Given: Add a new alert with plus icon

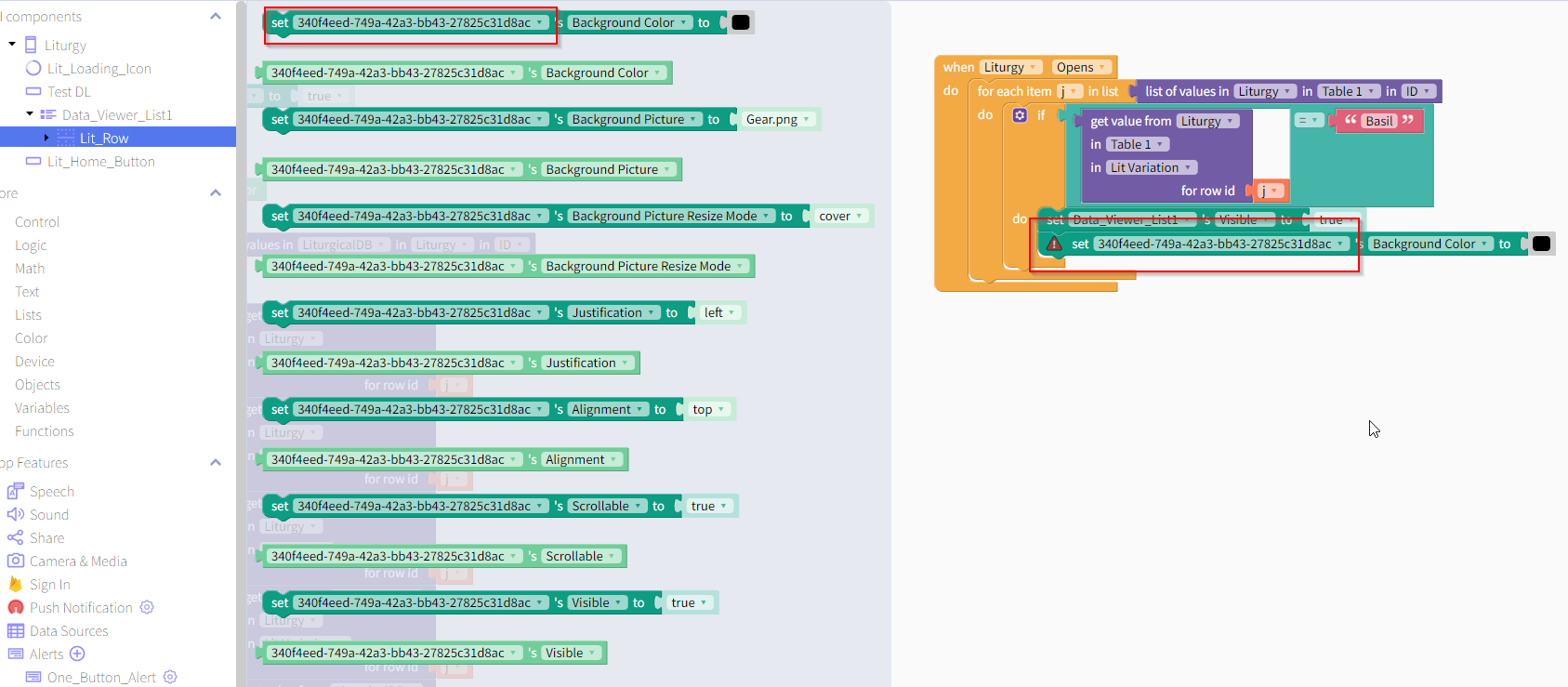Looking at the screenshot, I should [77, 654].
